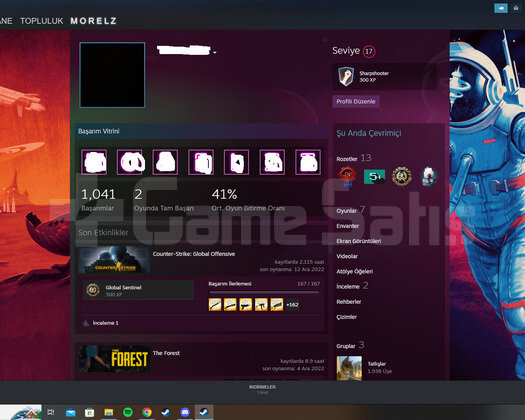The width and height of the screenshot is (525, 420).
Task: Open the Başarım İlerlemesi achievement progress label
Action: pyautogui.click(x=230, y=284)
